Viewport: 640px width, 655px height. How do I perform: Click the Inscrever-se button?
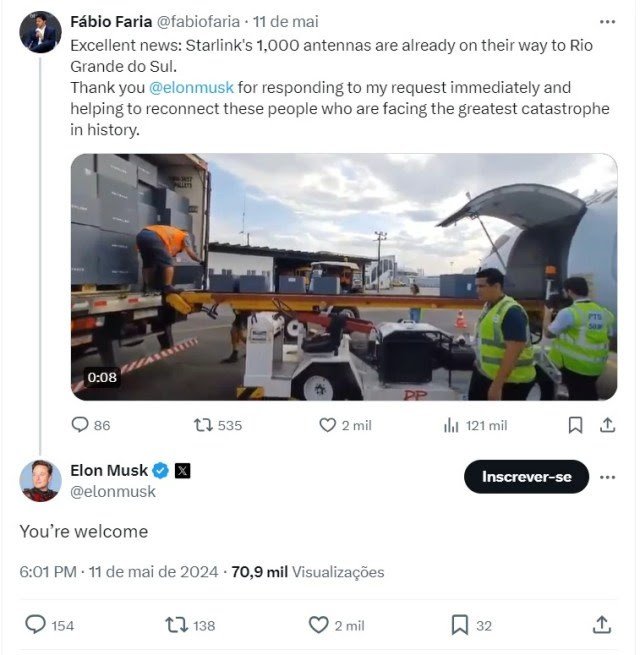[526, 477]
